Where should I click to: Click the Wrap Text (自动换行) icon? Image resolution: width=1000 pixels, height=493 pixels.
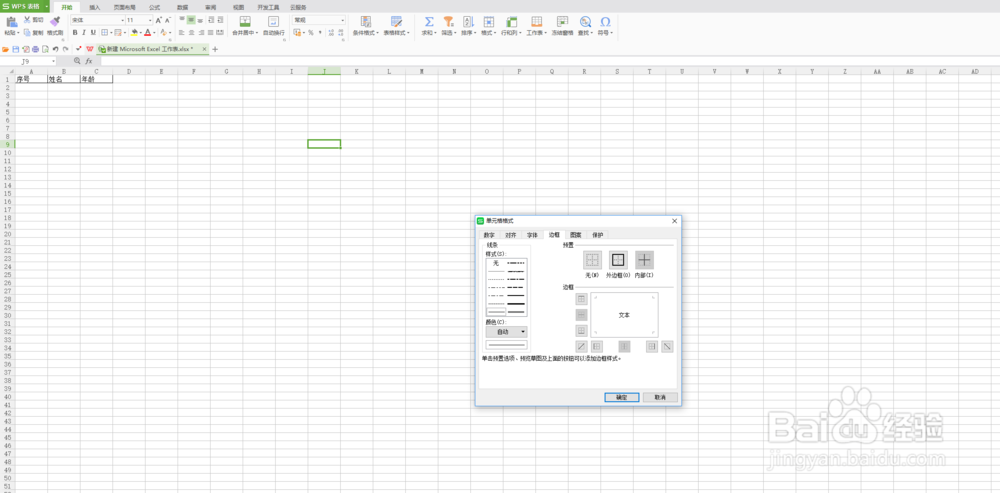(x=274, y=21)
